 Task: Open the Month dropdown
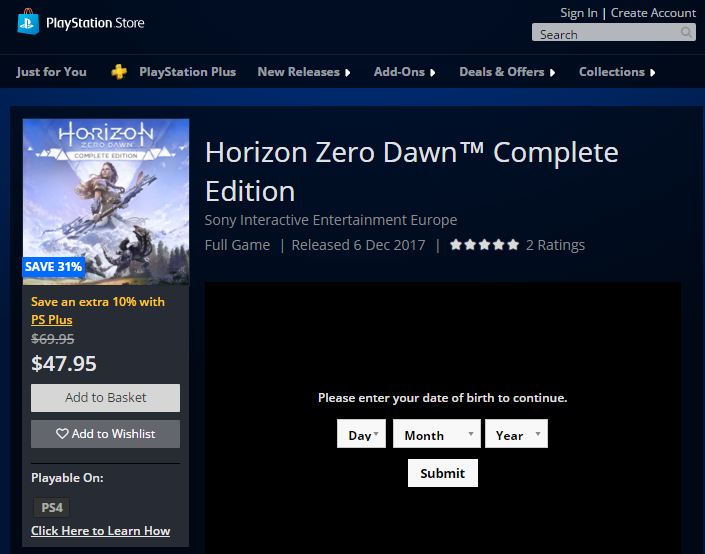click(x=437, y=434)
